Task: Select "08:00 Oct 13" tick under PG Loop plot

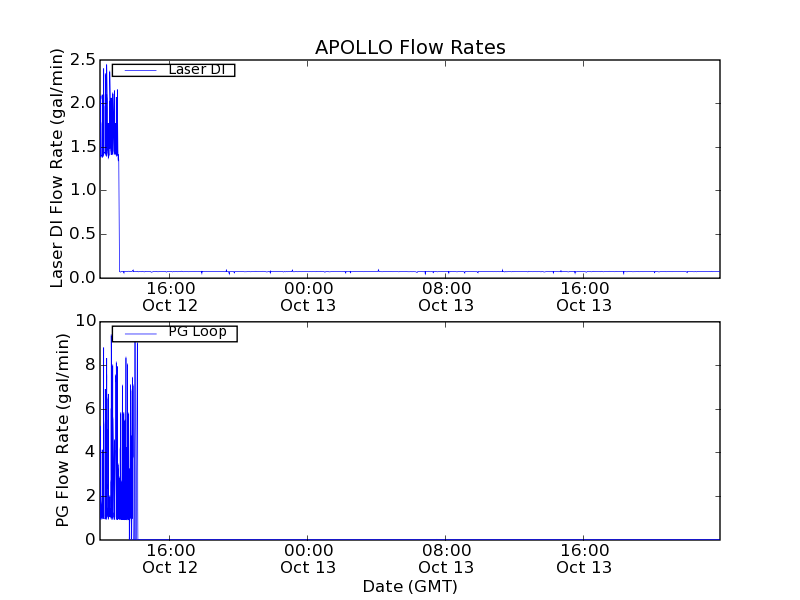Action: (x=446, y=558)
